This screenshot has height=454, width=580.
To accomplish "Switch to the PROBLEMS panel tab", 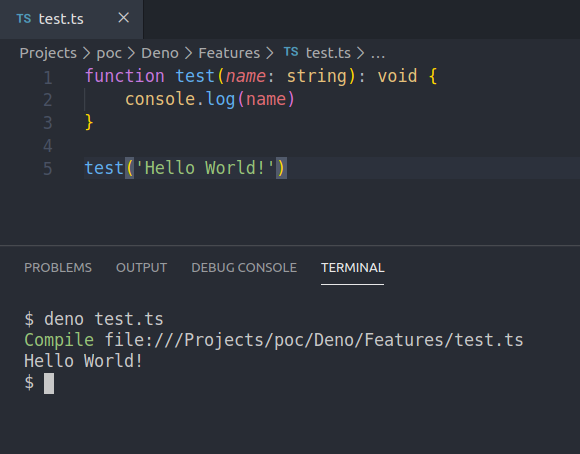I will point(58,268).
